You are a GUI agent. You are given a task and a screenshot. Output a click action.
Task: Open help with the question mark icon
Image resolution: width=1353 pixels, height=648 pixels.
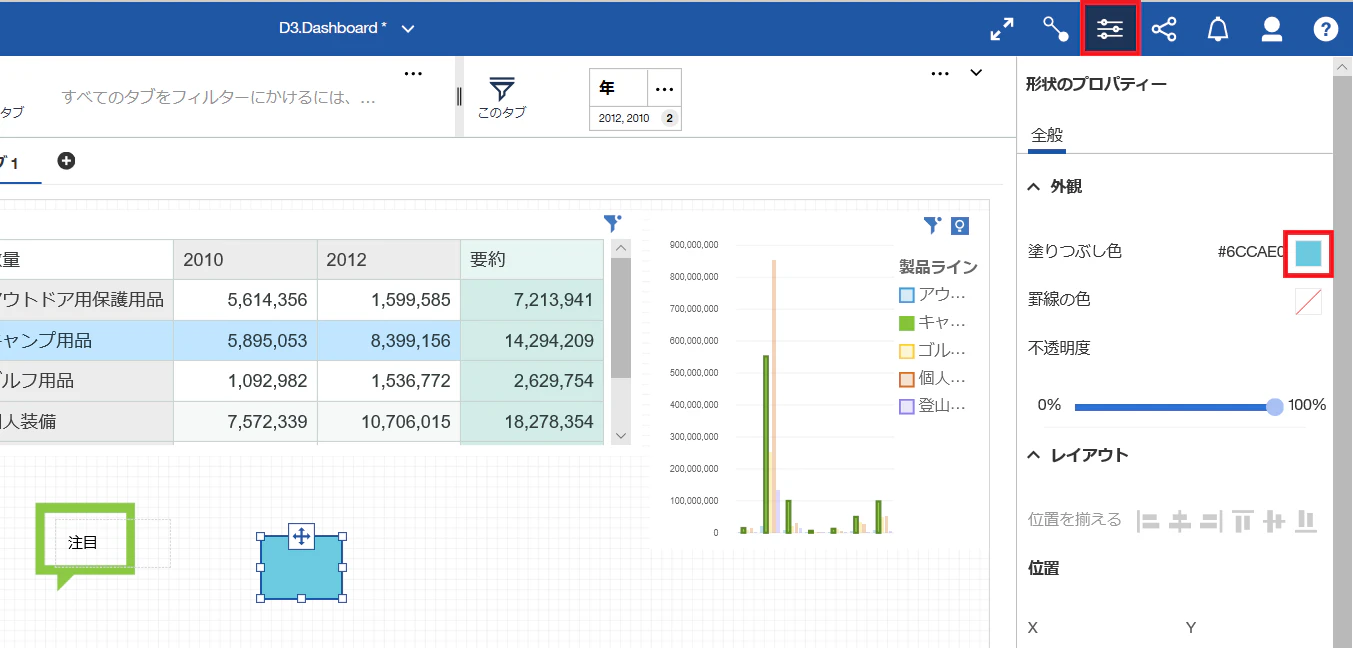click(x=1325, y=29)
